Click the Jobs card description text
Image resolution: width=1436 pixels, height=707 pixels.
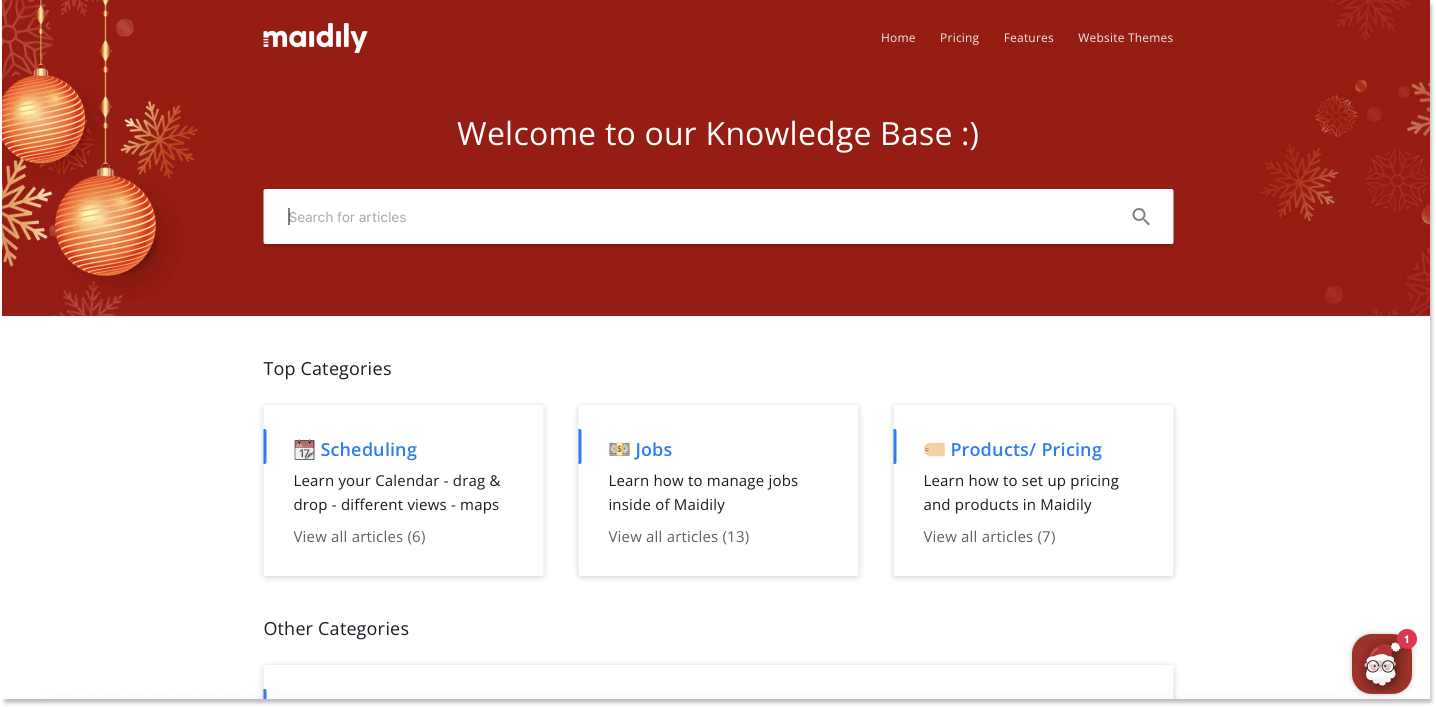703,493
